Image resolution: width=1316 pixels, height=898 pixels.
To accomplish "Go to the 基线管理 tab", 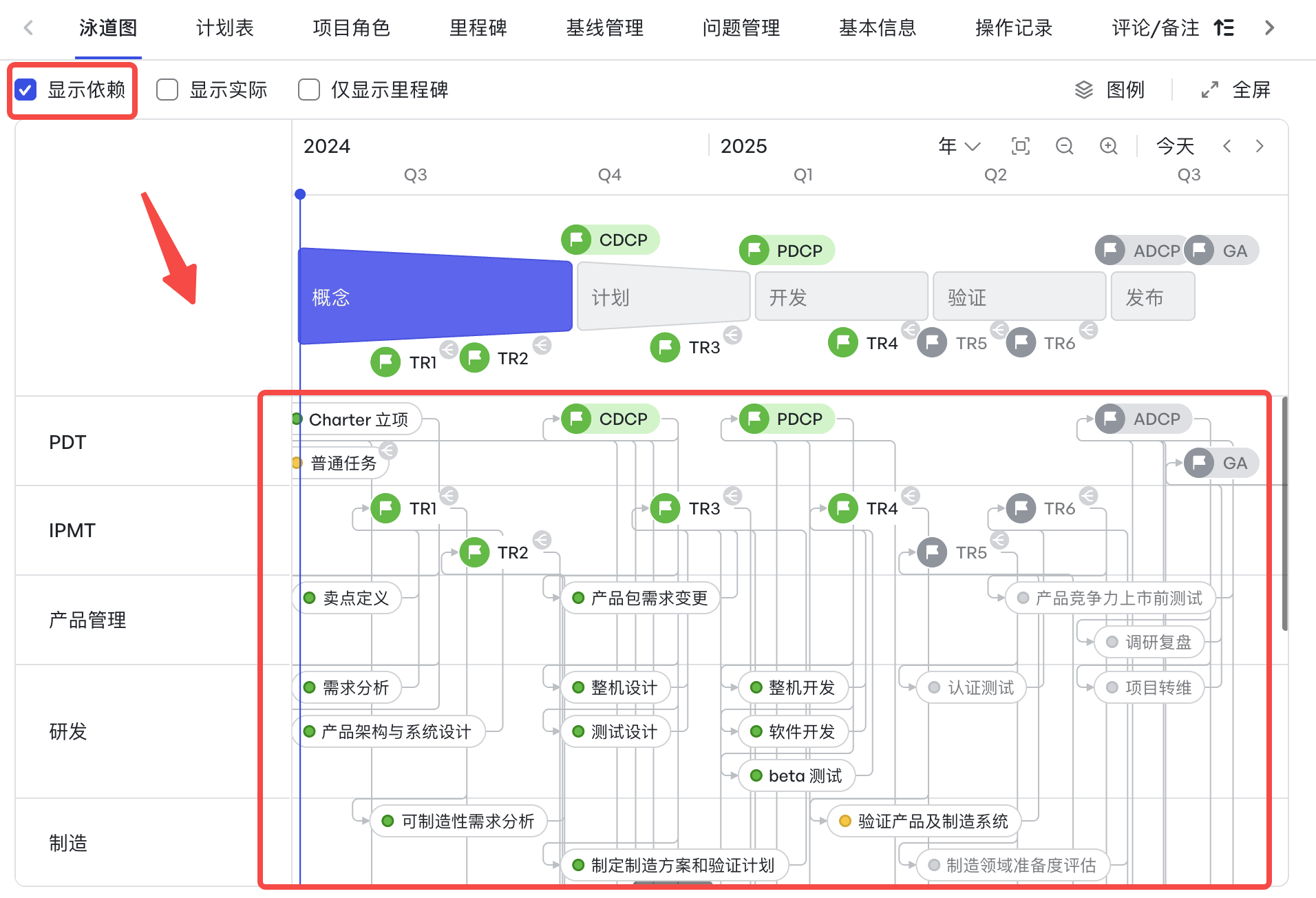I will [x=604, y=28].
